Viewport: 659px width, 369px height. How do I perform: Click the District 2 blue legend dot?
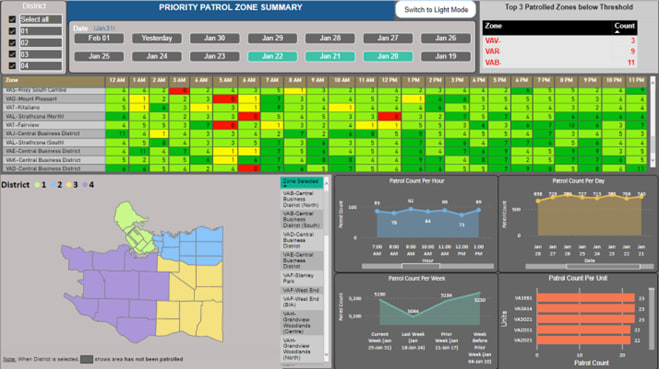click(53, 185)
